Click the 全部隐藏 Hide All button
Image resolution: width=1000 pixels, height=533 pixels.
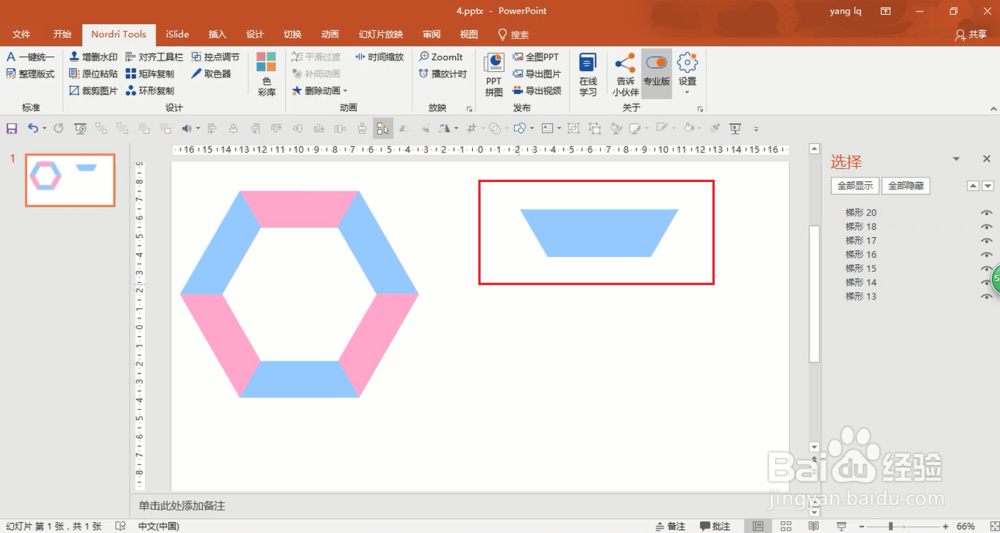pyautogui.click(x=906, y=186)
